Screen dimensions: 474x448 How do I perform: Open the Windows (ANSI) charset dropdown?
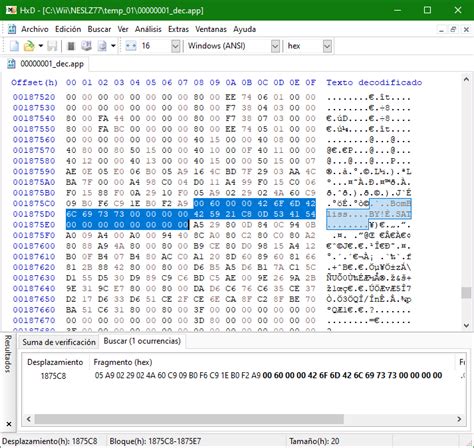[x=232, y=46]
